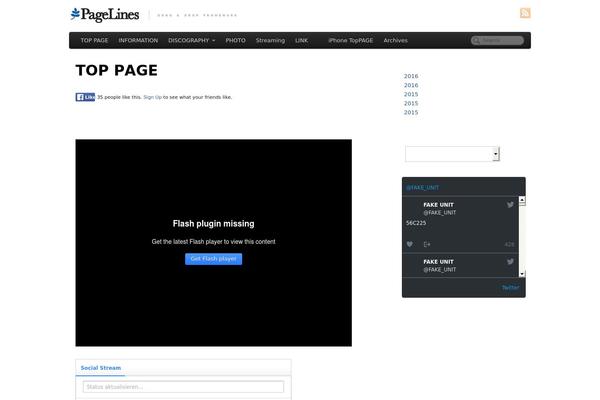Like the 56C225 tweet with the heart icon
The image size is (600, 400).
point(410,244)
